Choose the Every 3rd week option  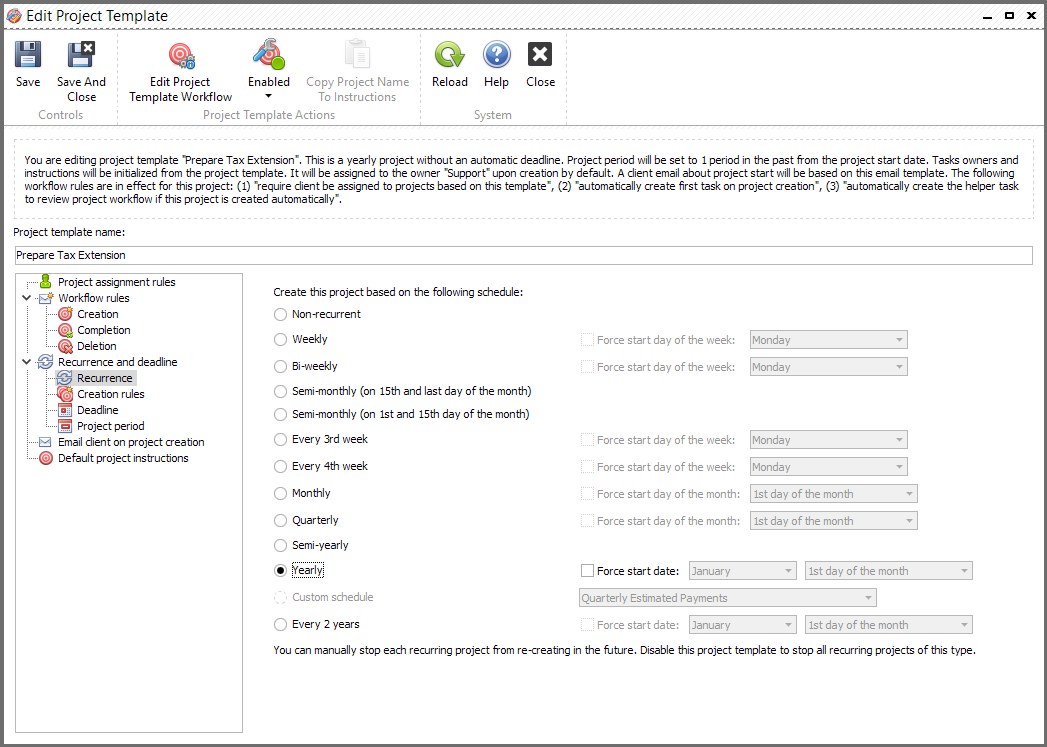pos(280,439)
